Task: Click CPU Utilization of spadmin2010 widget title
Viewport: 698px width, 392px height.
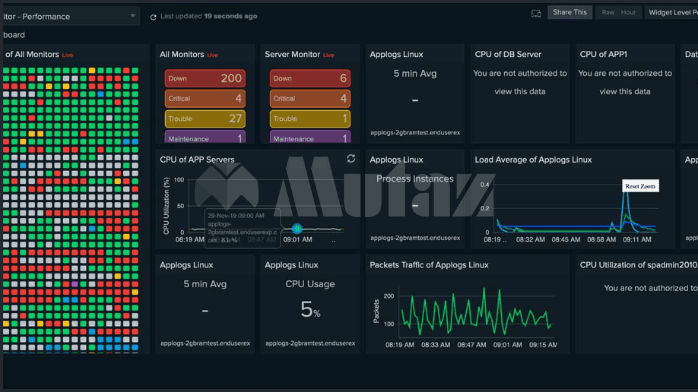Action: pos(638,265)
